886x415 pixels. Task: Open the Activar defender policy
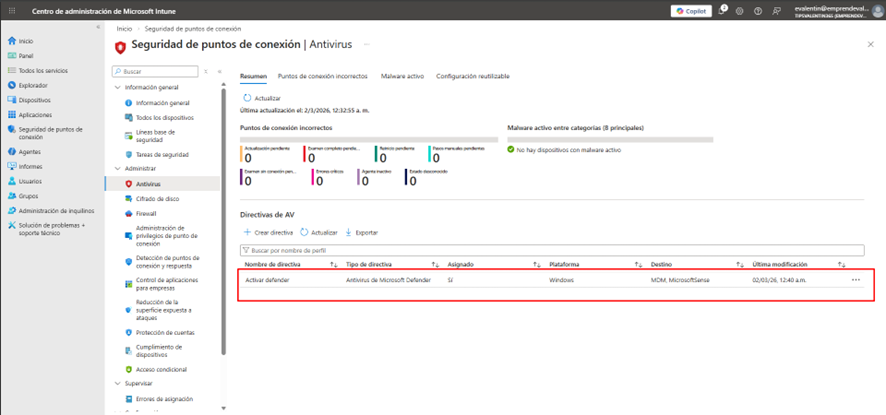point(266,280)
